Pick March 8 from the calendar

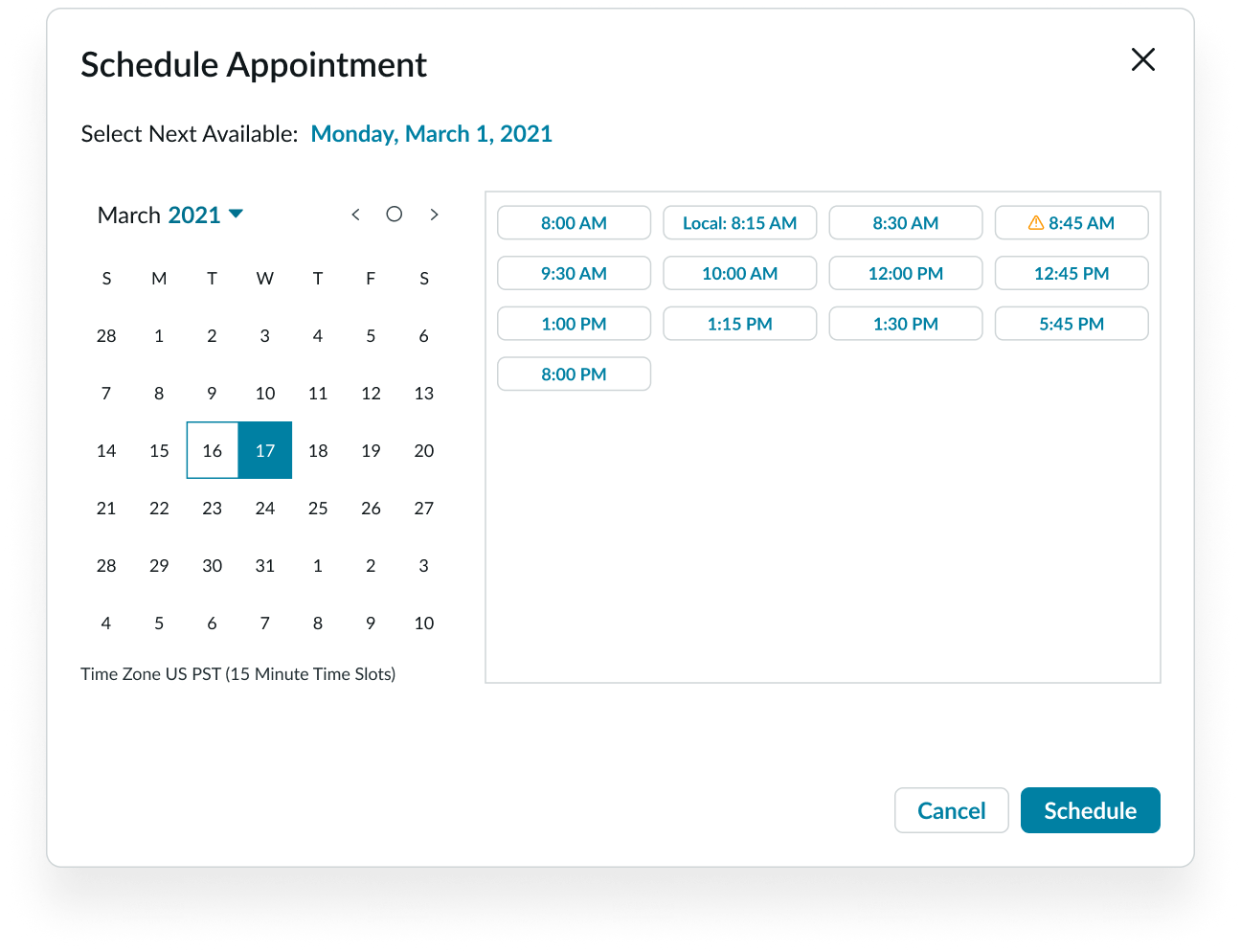pos(159,393)
